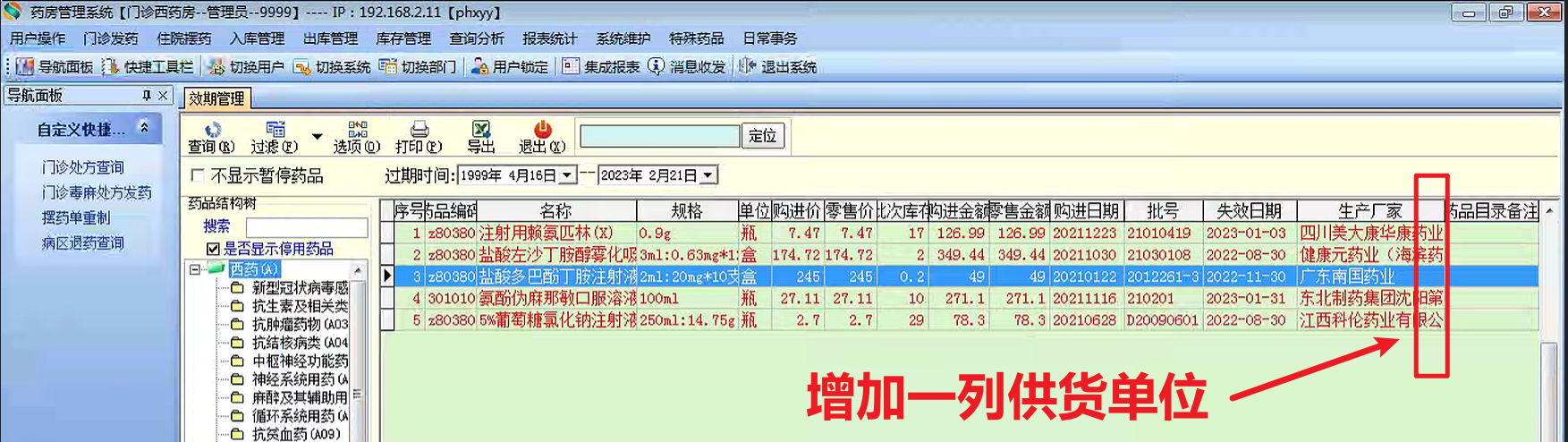
Task: Open the 系统维护 menu
Action: (x=623, y=38)
